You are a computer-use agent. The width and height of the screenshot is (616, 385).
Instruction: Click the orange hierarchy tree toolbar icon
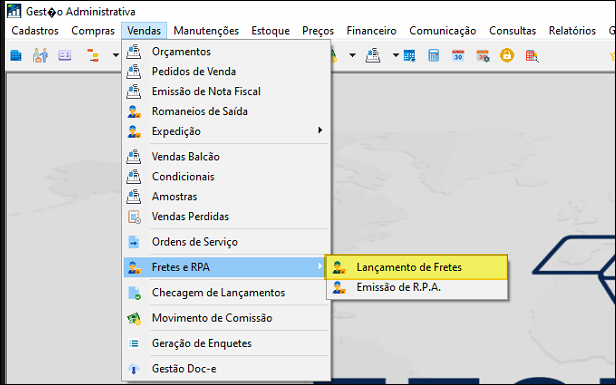[93, 56]
